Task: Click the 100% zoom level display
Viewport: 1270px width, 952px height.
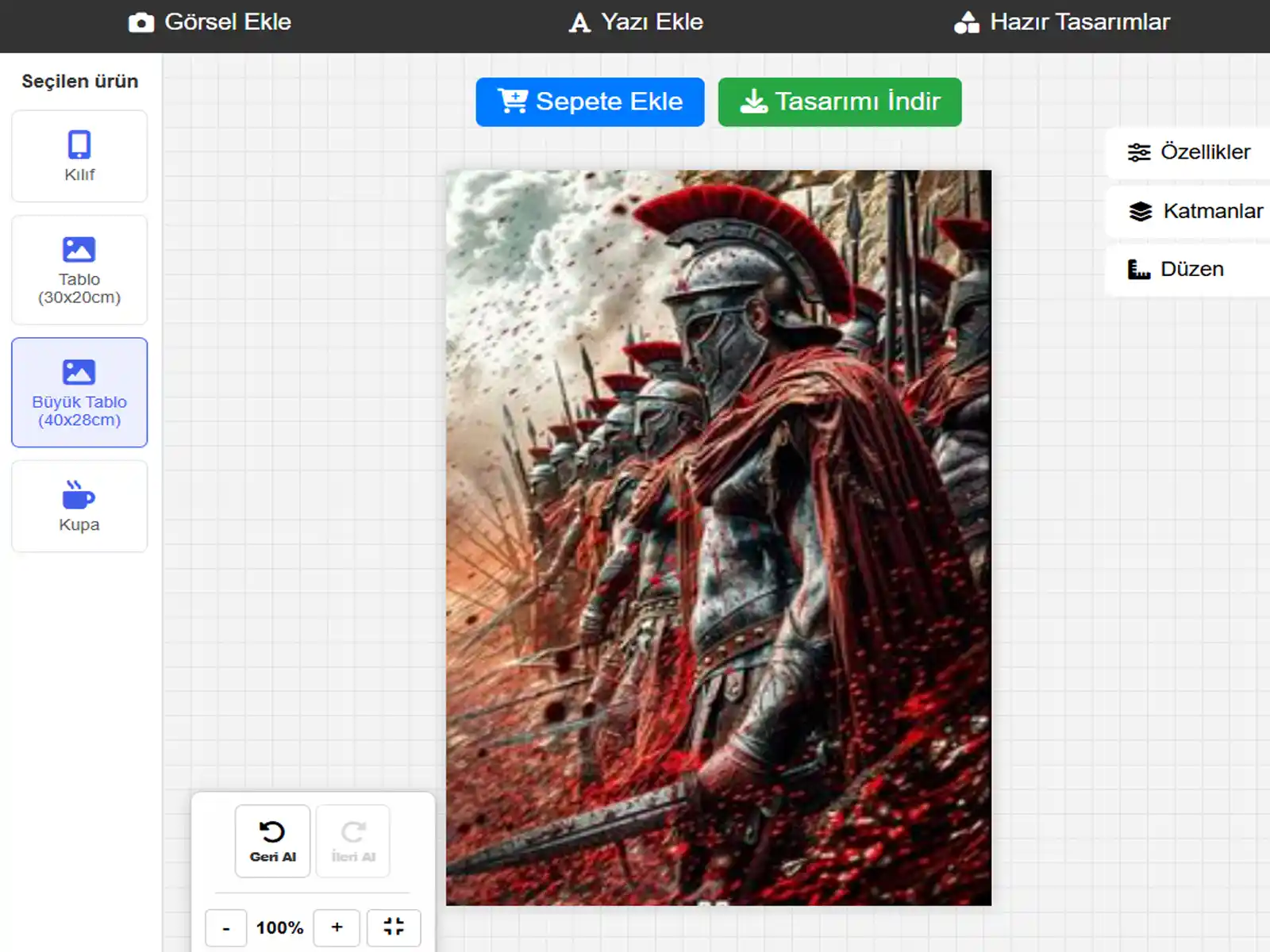Action: [279, 927]
